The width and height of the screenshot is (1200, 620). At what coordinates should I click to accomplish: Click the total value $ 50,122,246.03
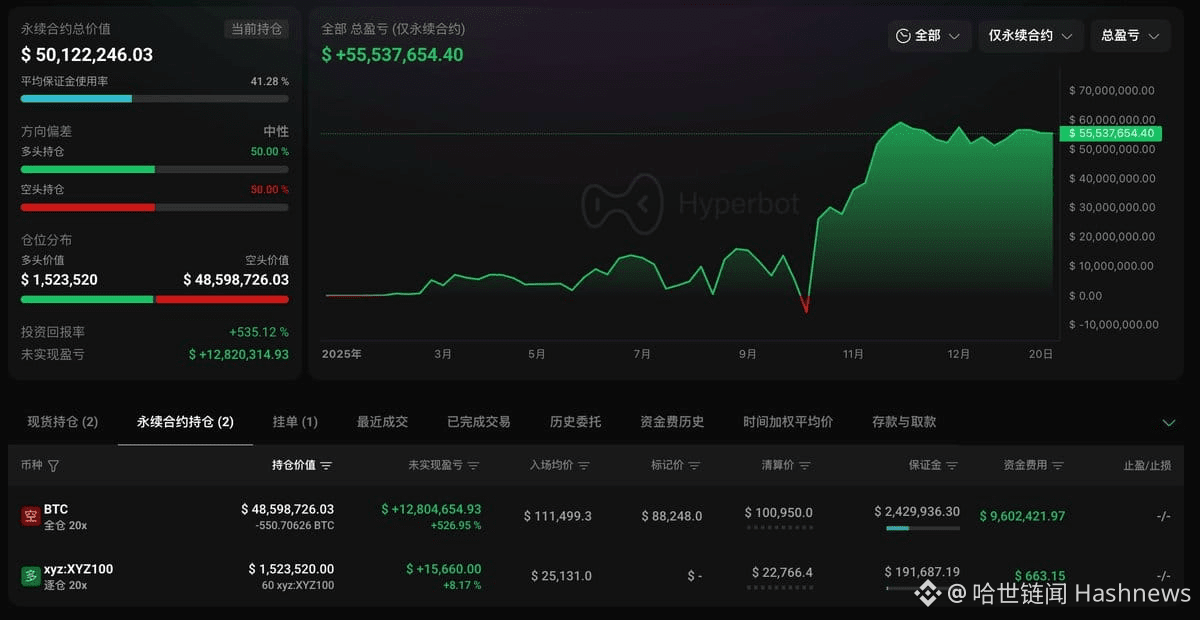coord(87,55)
